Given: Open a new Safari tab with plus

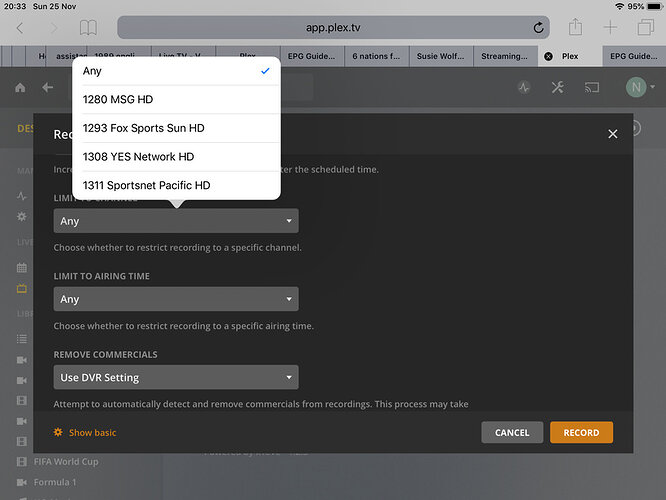Looking at the screenshot, I should [610, 28].
